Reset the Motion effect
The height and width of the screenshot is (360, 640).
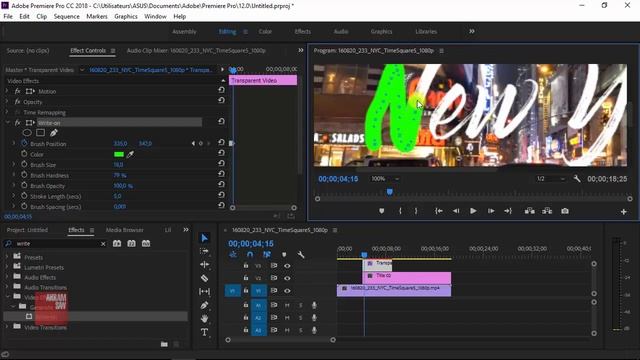tap(221, 90)
